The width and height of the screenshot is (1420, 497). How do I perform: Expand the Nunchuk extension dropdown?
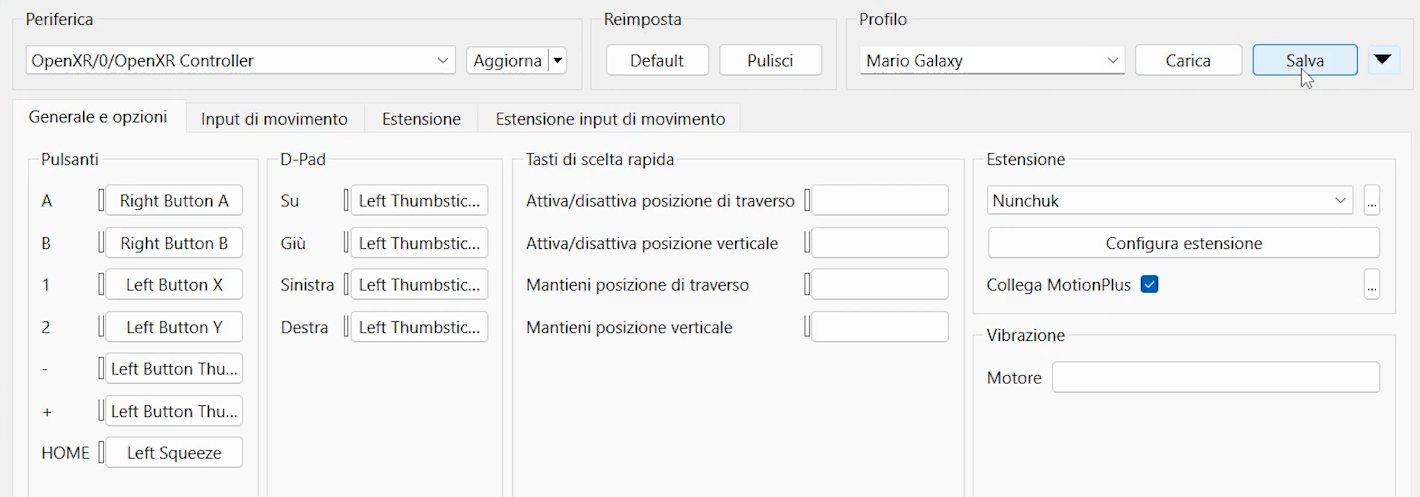coord(1170,201)
